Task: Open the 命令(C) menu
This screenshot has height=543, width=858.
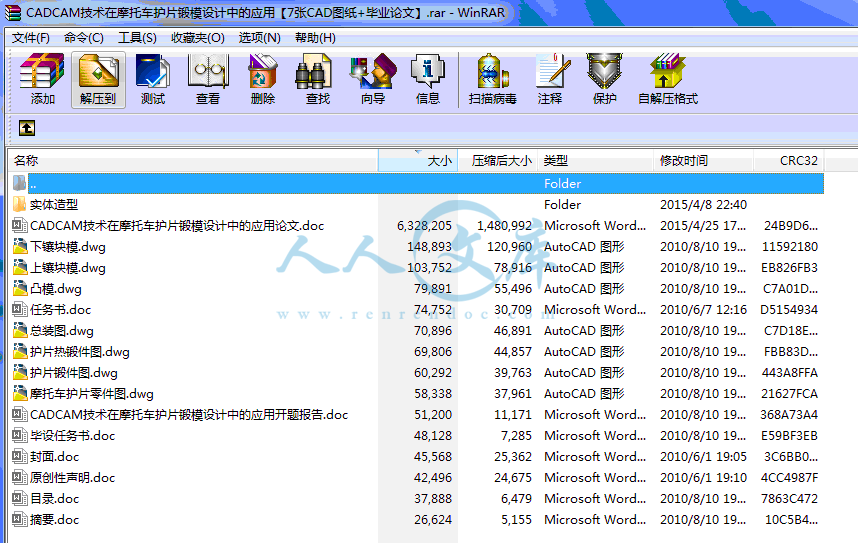Action: 84,38
